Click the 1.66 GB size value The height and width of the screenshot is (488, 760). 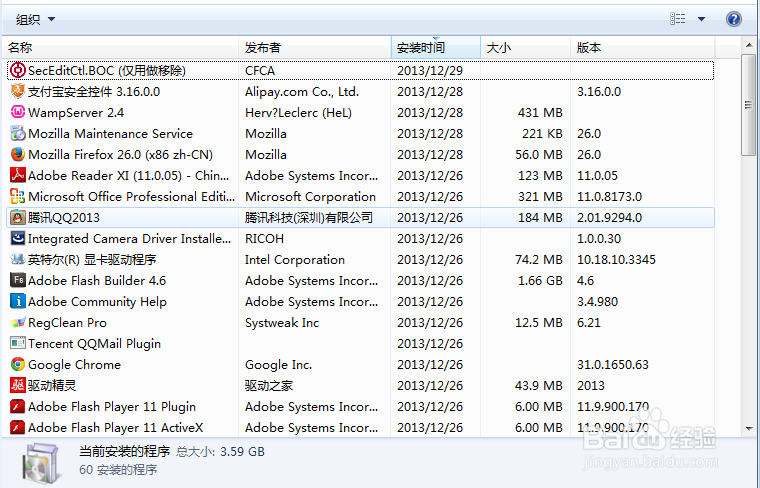540,281
